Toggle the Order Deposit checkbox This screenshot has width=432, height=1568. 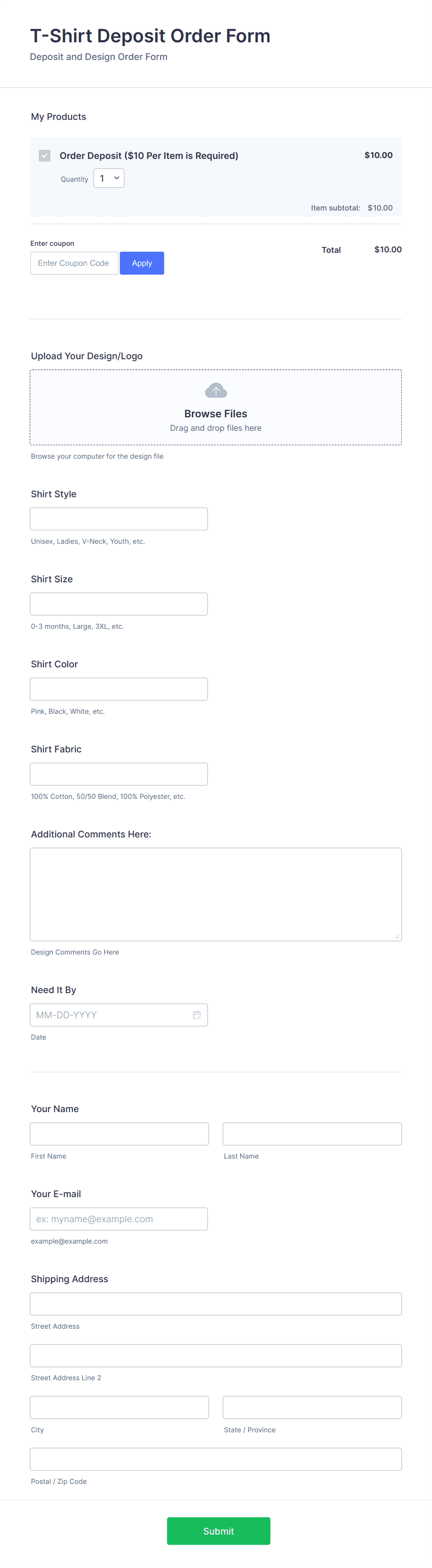pyautogui.click(x=44, y=156)
